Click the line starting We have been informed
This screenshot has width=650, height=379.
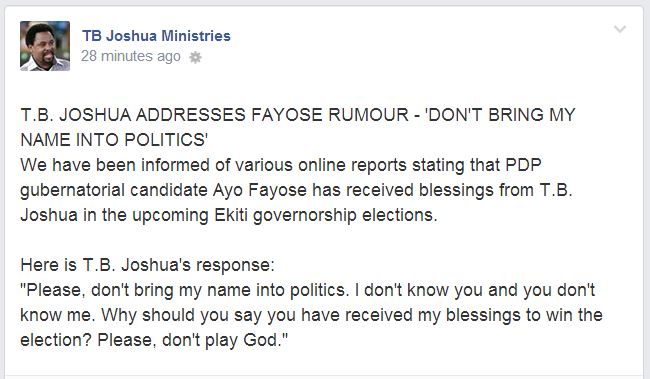(x=281, y=165)
